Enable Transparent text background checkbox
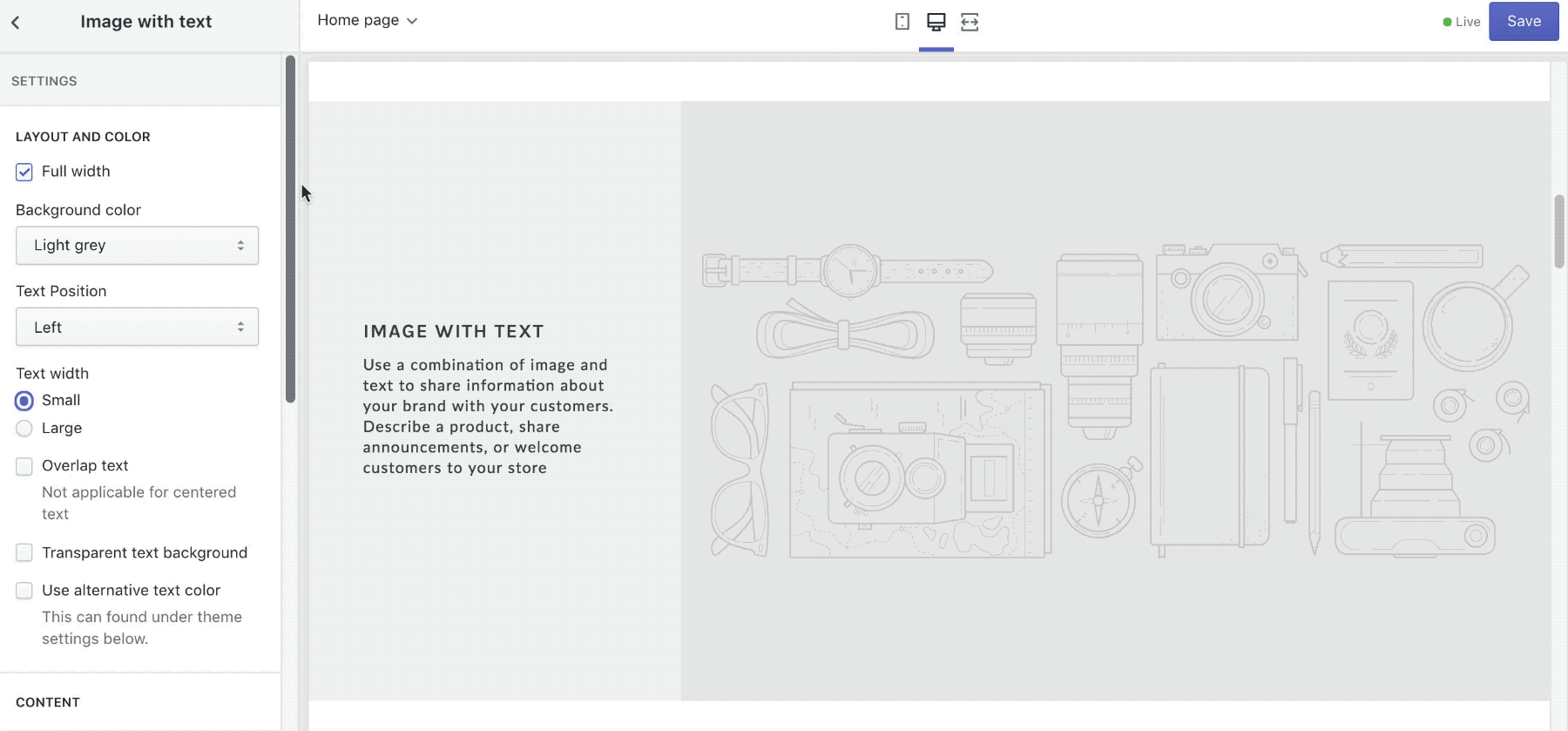The image size is (1568, 731). click(24, 553)
